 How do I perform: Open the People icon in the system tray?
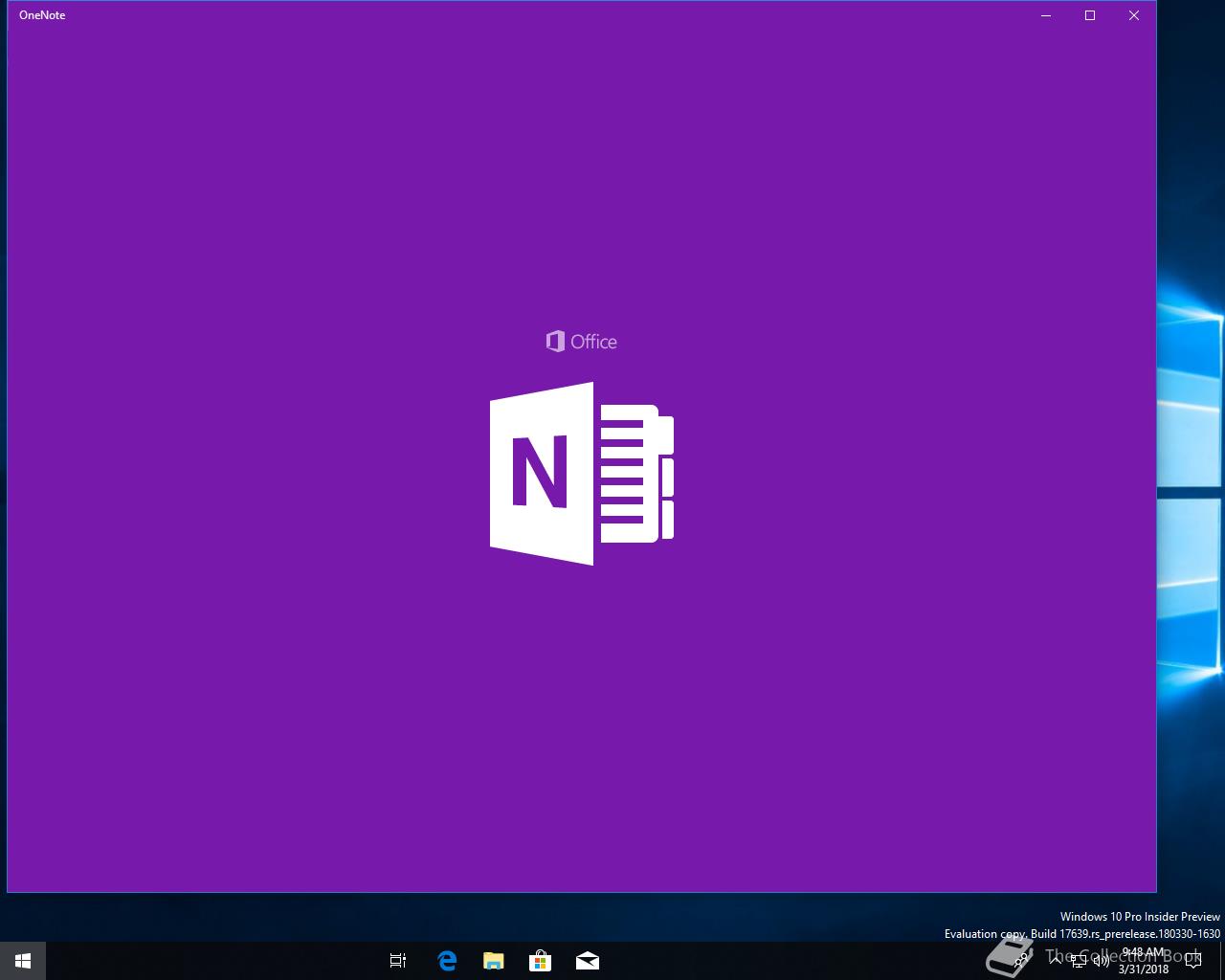point(1022,960)
